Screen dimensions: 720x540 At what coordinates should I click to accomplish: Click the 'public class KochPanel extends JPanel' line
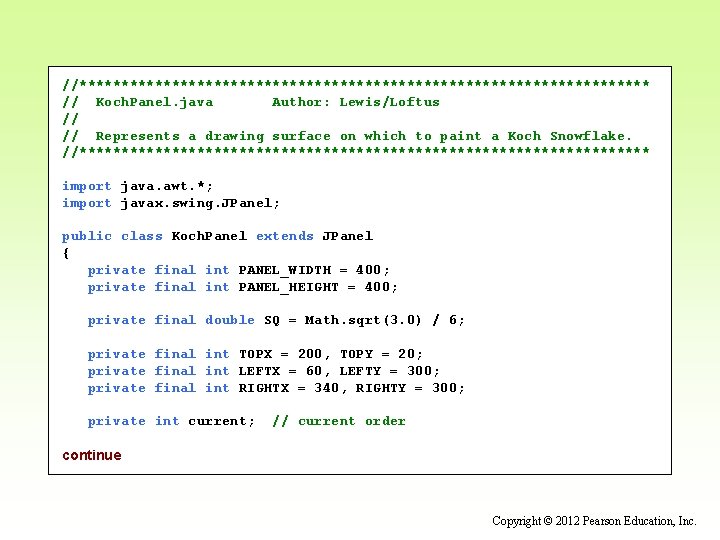point(218,236)
